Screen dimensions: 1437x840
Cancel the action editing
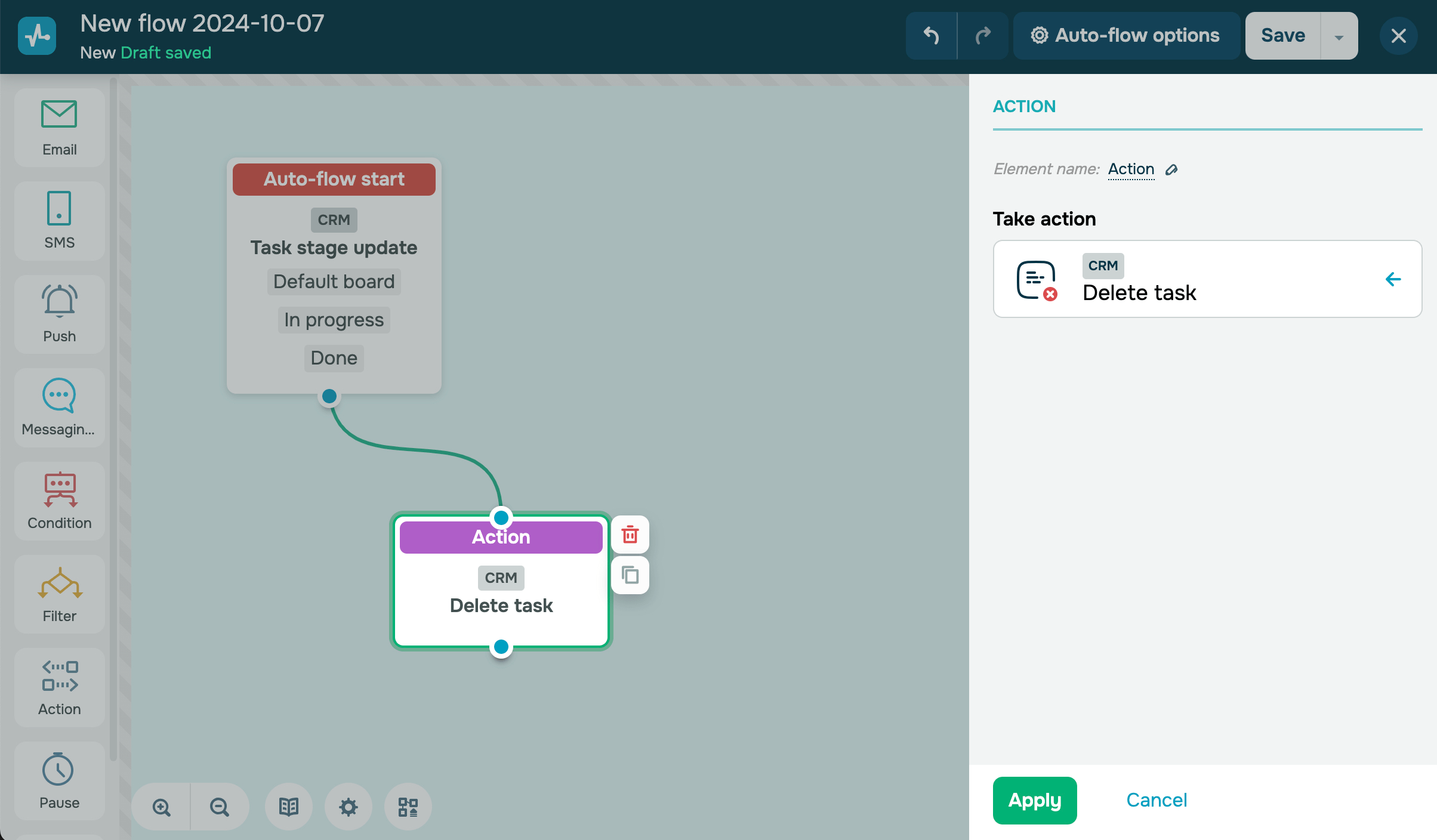1156,800
